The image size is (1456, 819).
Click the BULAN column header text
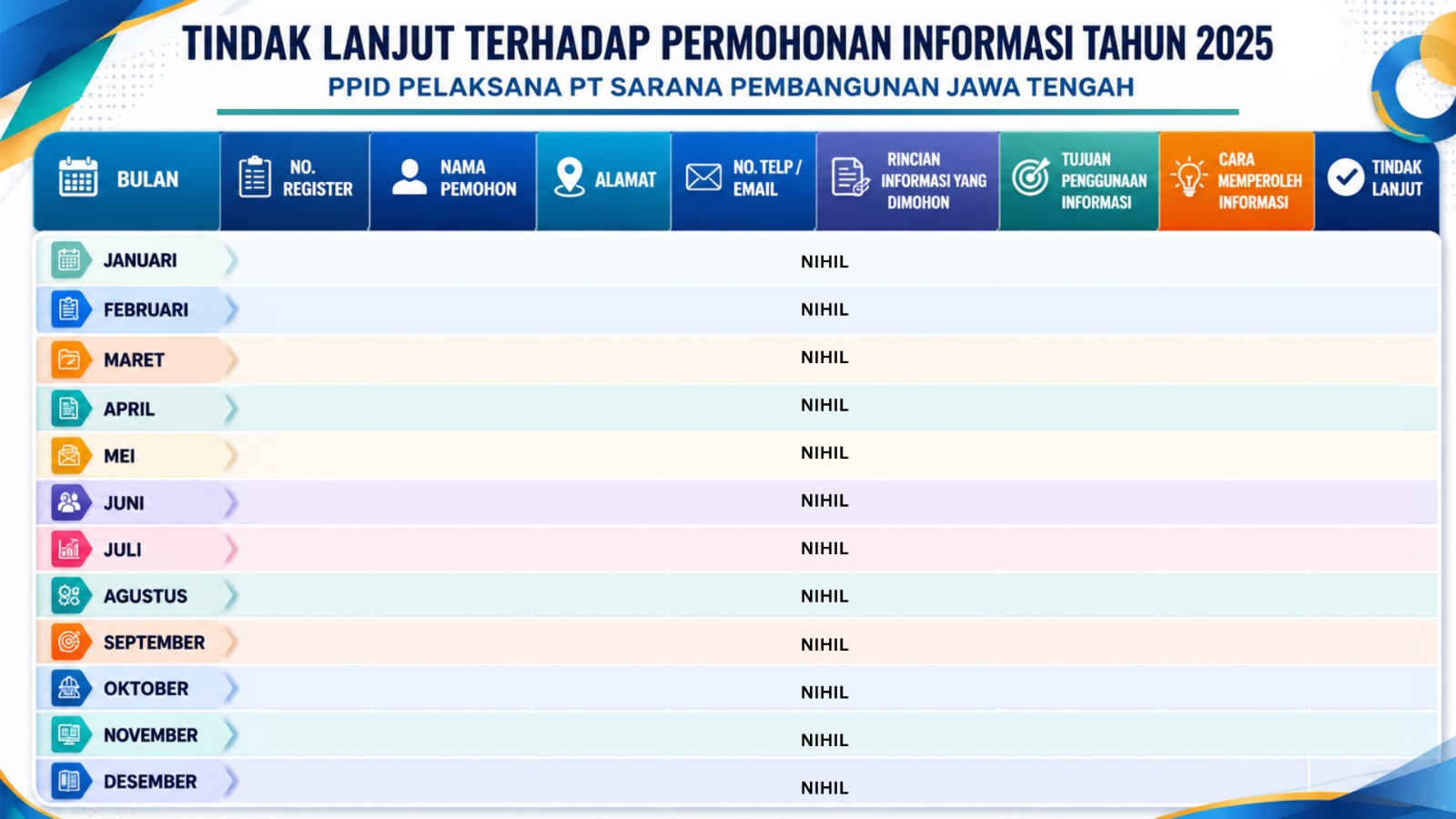coord(147,179)
